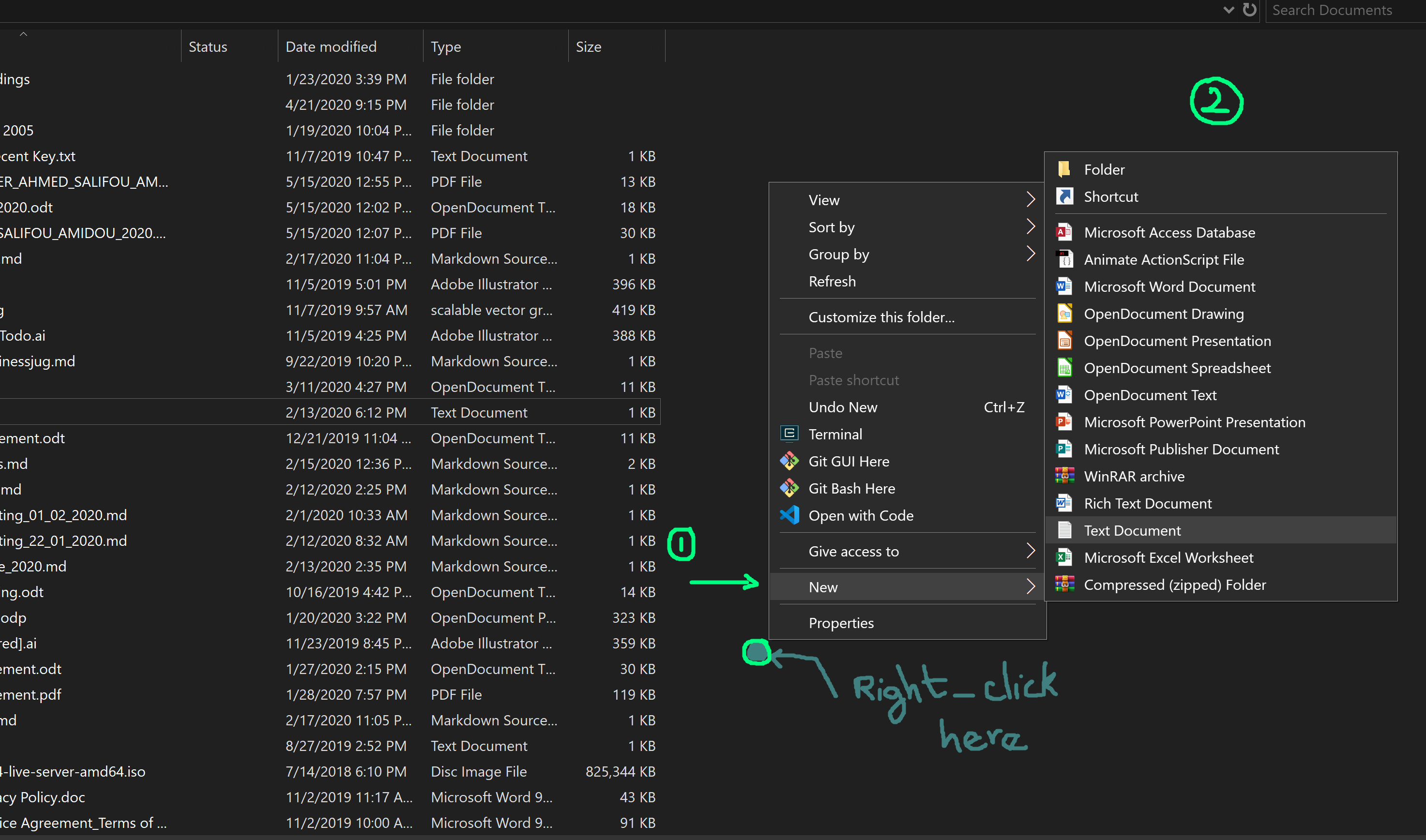Image resolution: width=1426 pixels, height=840 pixels.
Task: Select the ting_01_02_2020.md file
Action: click(330, 515)
